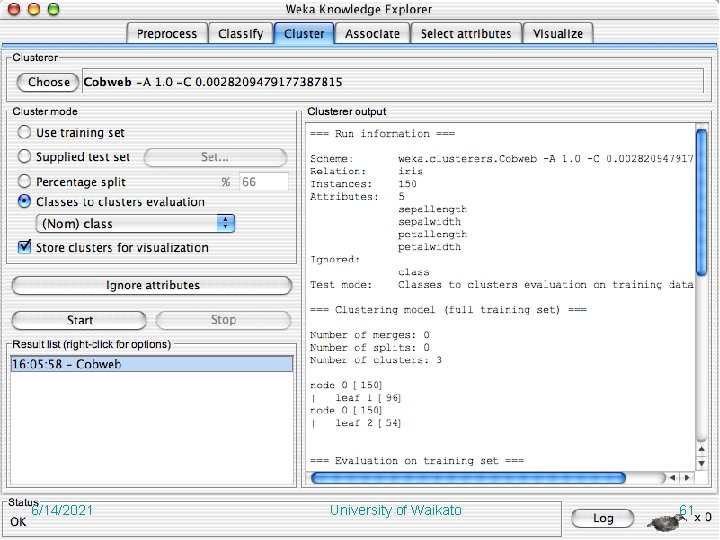Click the 'Number of merges: 0' line
Image resolution: width=720 pixels, height=540 pixels.
(x=370, y=335)
